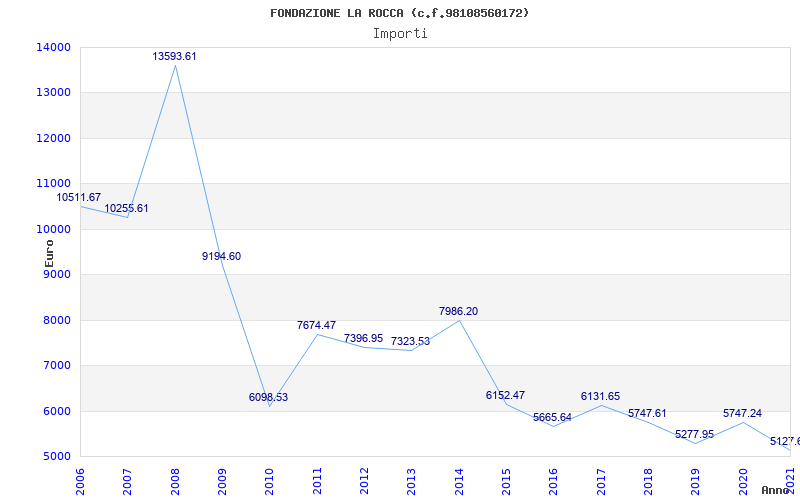The height and width of the screenshot is (500, 800).
Task: Click y-axis tick 7000
Action: pyautogui.click(x=56, y=366)
